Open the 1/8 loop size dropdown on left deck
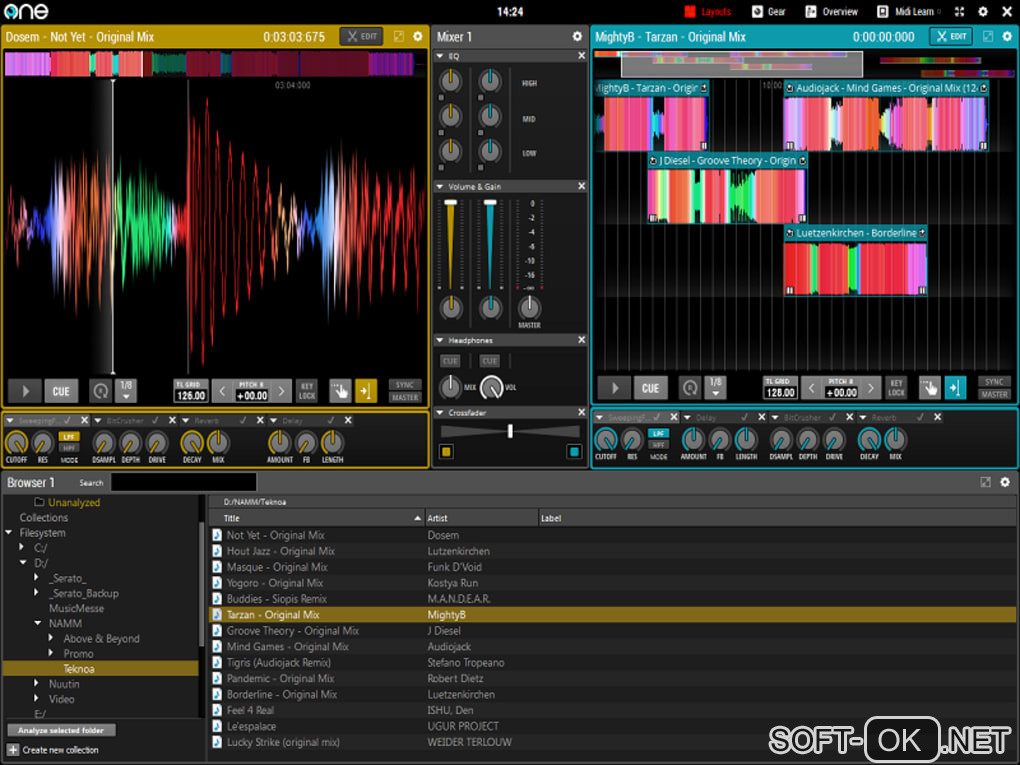 tap(125, 390)
